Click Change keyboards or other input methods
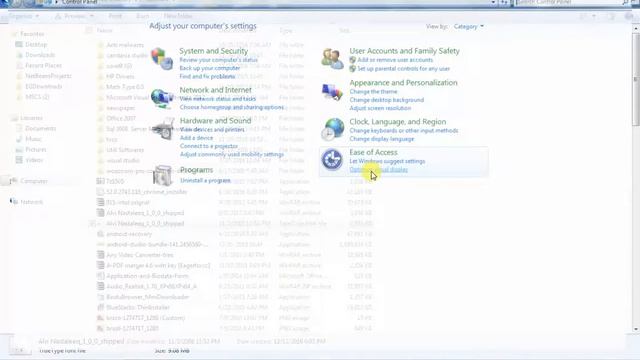The width and height of the screenshot is (640, 360). click(x=404, y=131)
